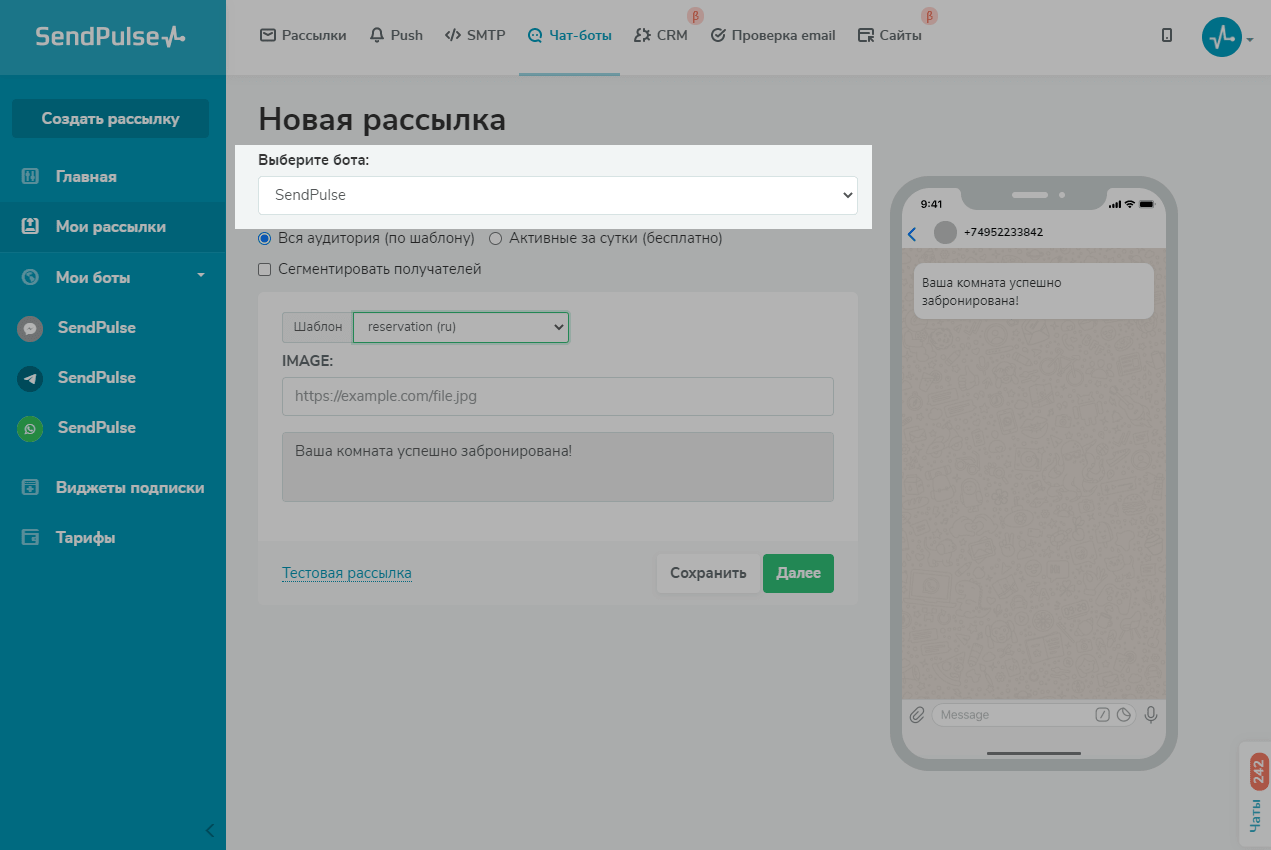This screenshot has width=1271, height=850.
Task: Select 'Активные за сутки (бесплатно)' option
Action: (x=496, y=238)
